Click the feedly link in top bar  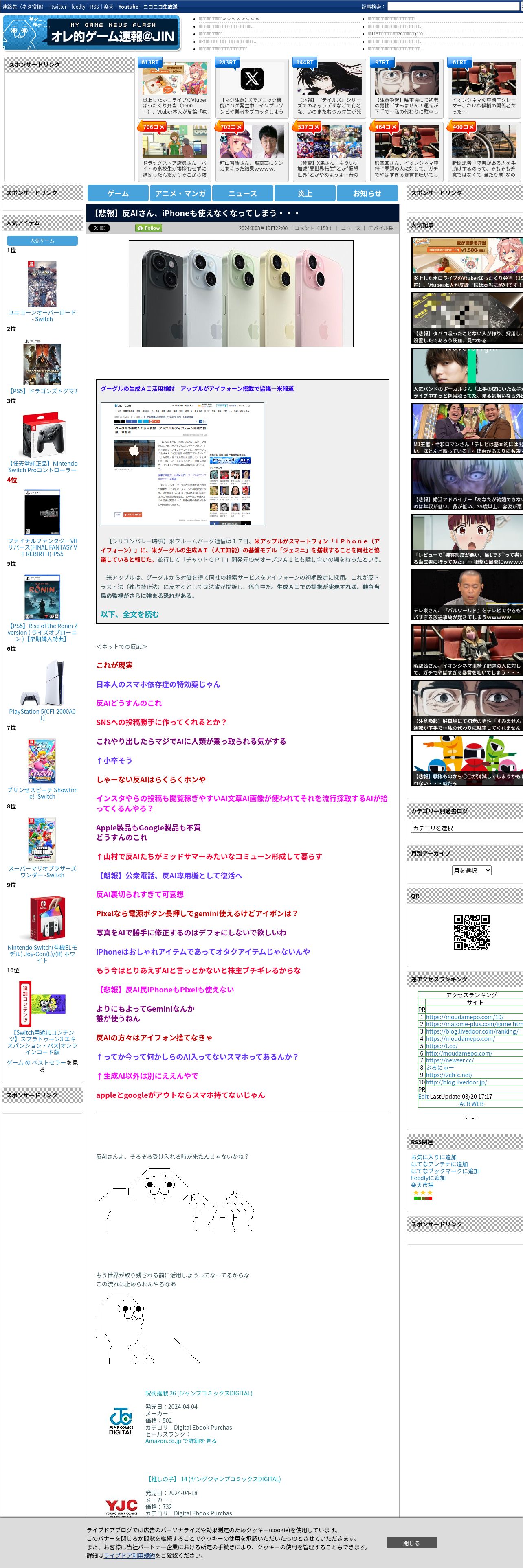pos(79,7)
